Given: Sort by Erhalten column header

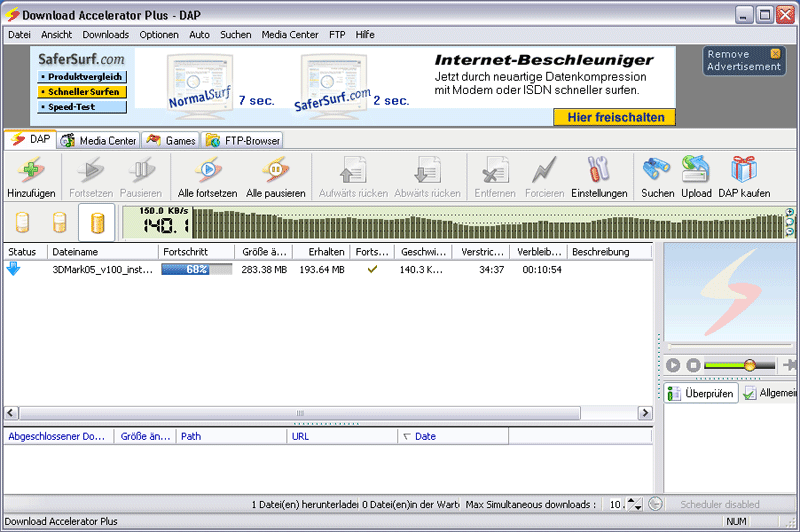Looking at the screenshot, I should 321,251.
